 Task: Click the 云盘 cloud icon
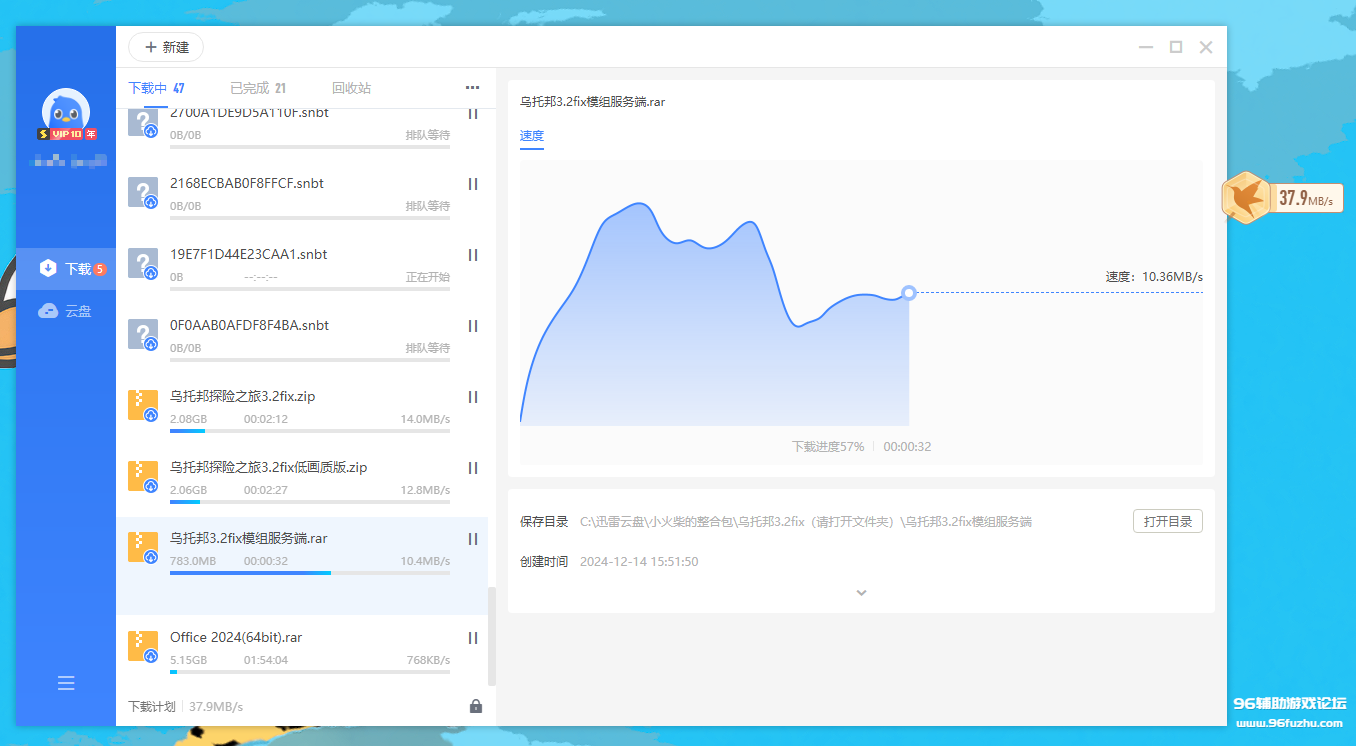(48, 311)
